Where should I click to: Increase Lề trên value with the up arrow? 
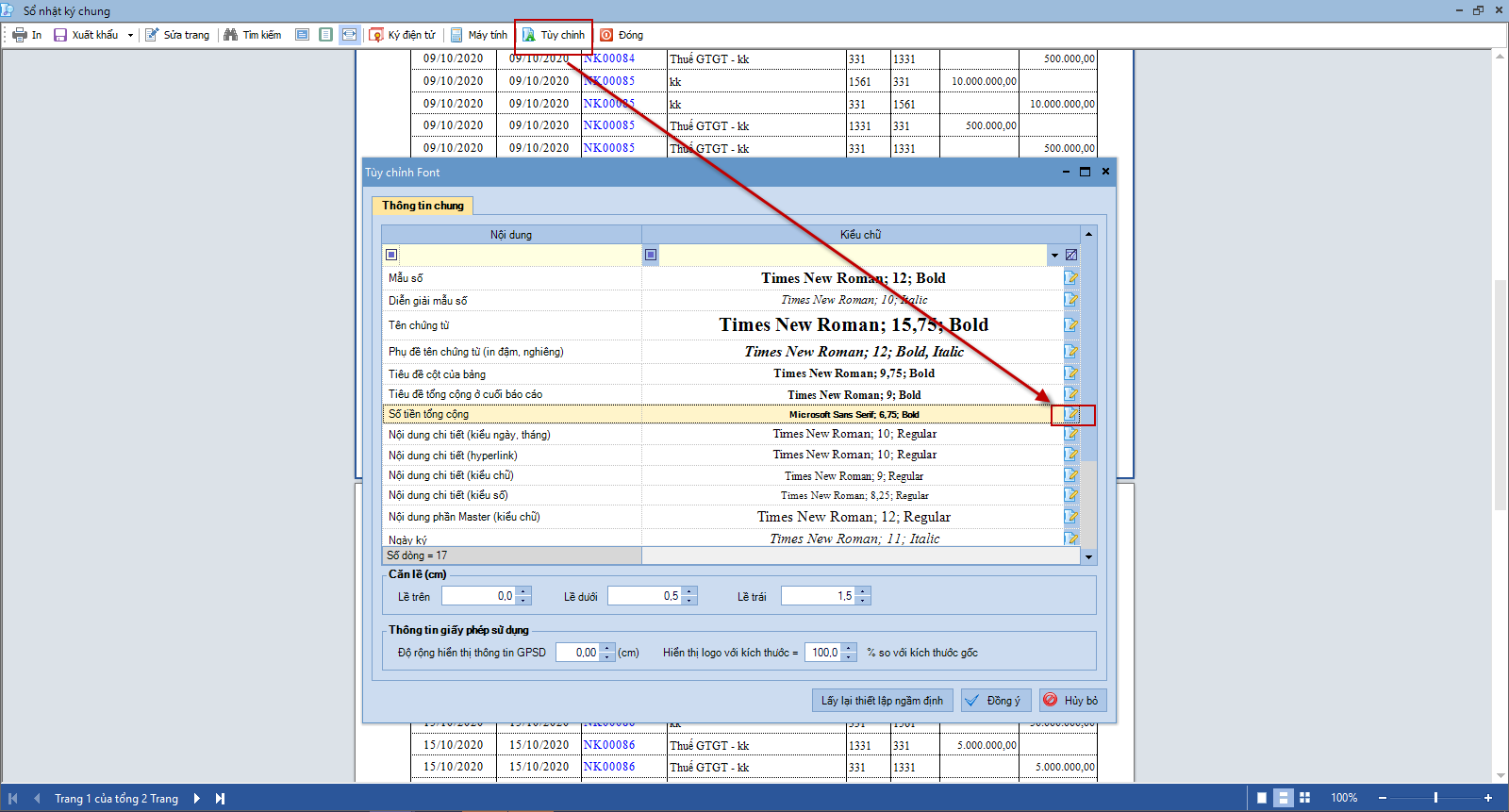(x=524, y=591)
